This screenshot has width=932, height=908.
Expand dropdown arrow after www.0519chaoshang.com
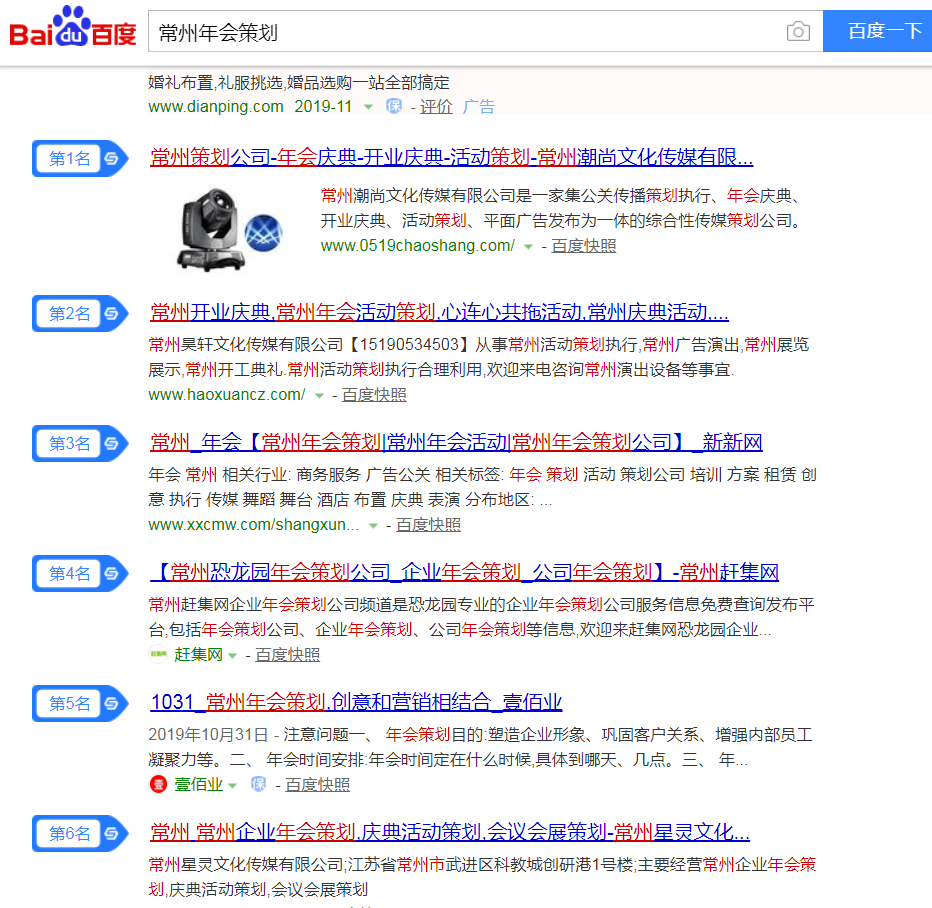(x=528, y=247)
